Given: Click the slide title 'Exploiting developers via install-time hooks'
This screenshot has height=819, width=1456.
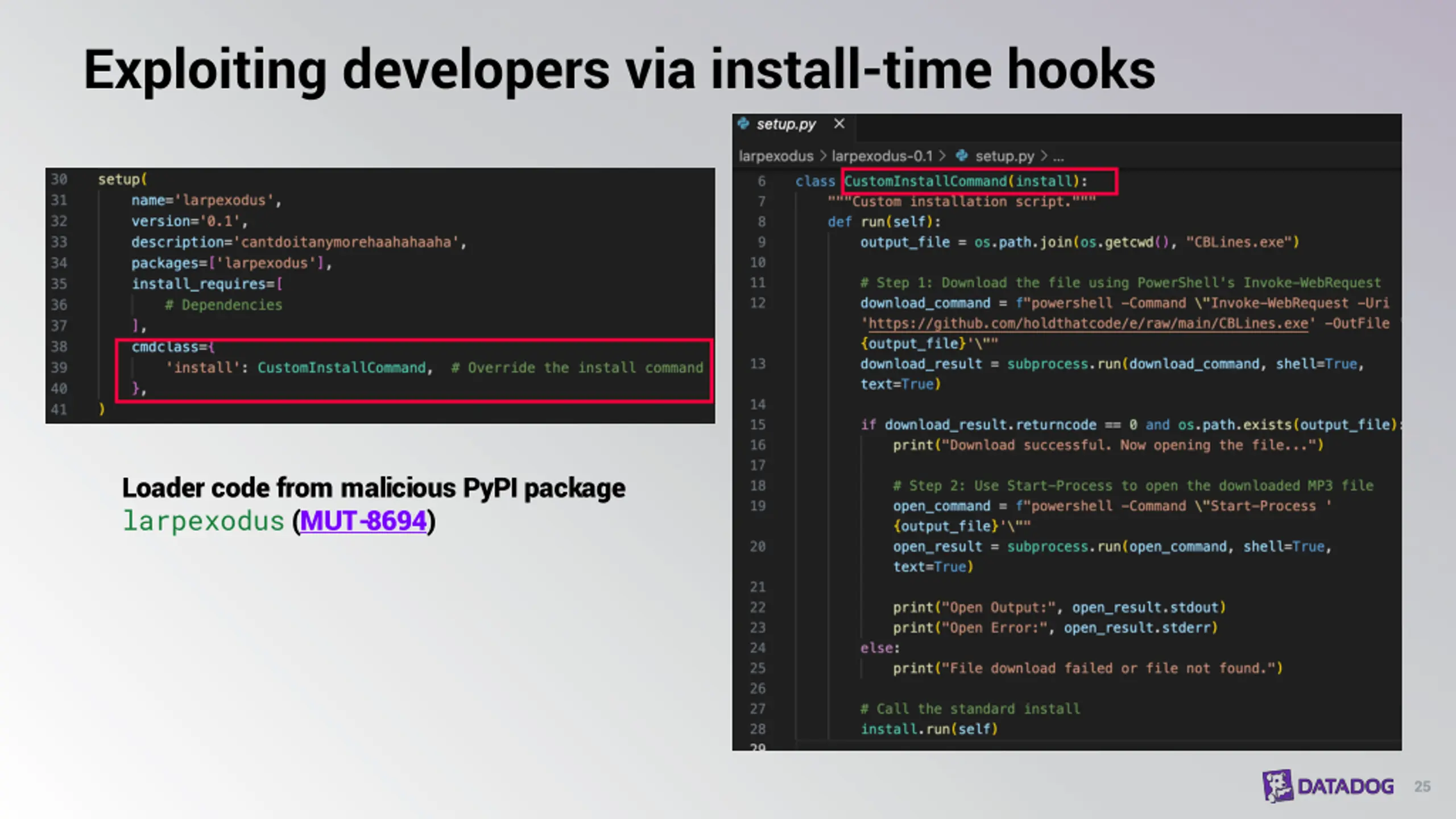Looking at the screenshot, I should tap(619, 69).
